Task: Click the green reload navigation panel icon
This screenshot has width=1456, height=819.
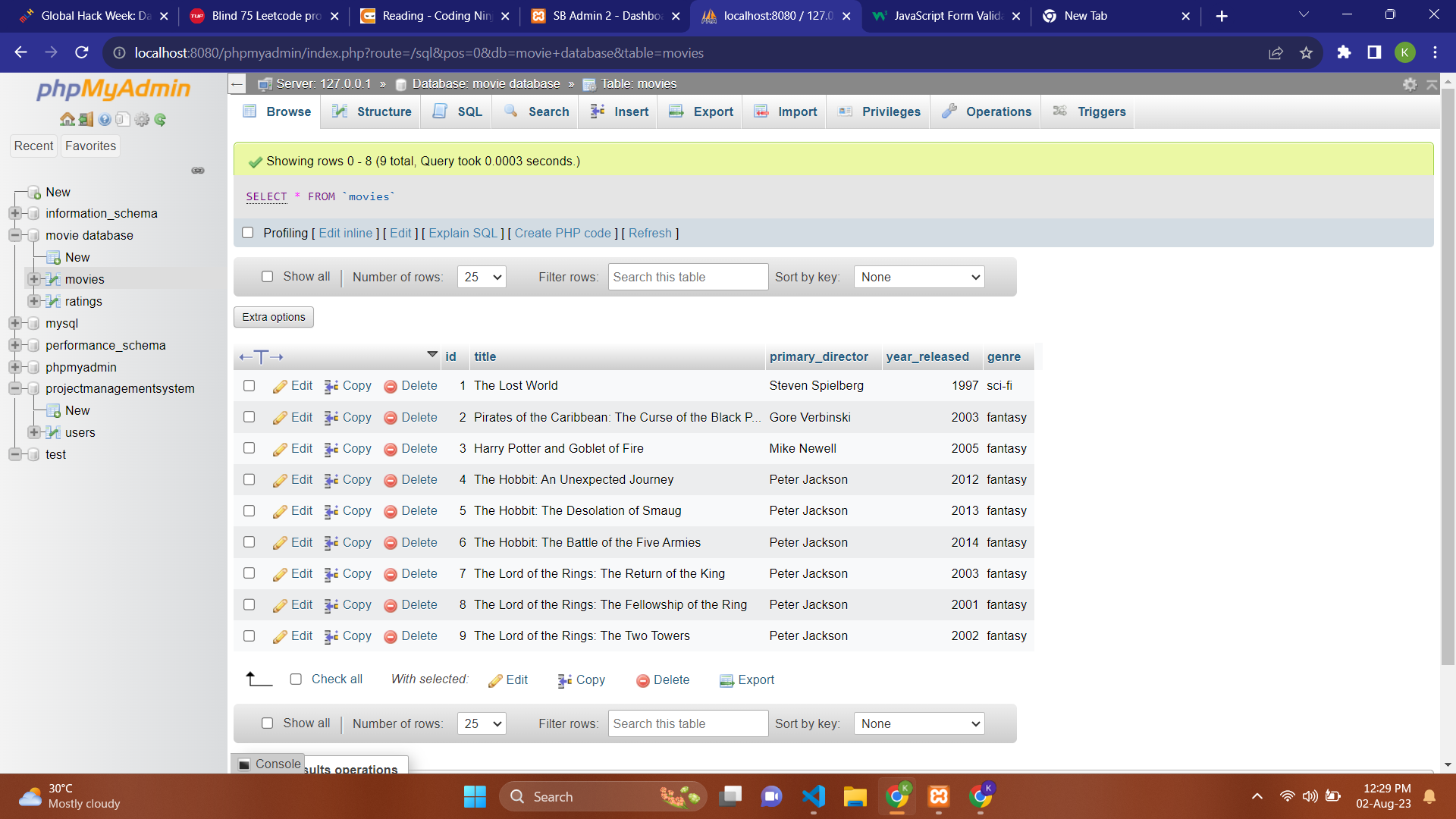Action: pyautogui.click(x=160, y=119)
